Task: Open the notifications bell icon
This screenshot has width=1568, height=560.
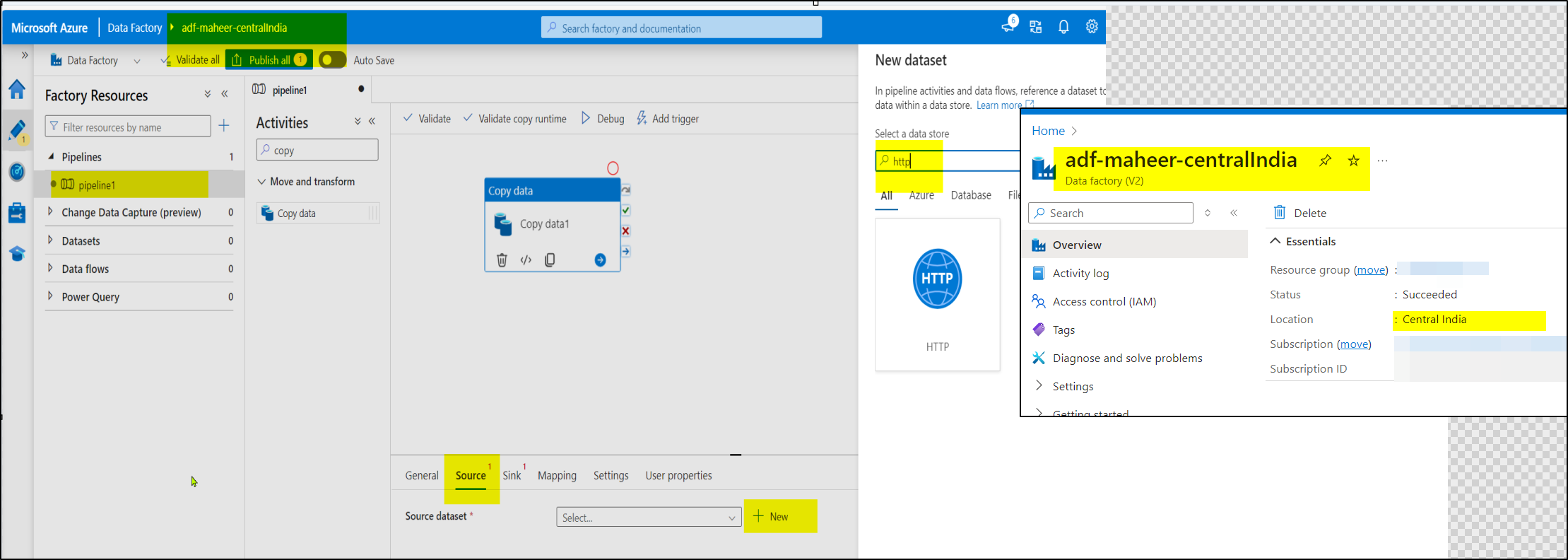Action: pyautogui.click(x=1063, y=27)
